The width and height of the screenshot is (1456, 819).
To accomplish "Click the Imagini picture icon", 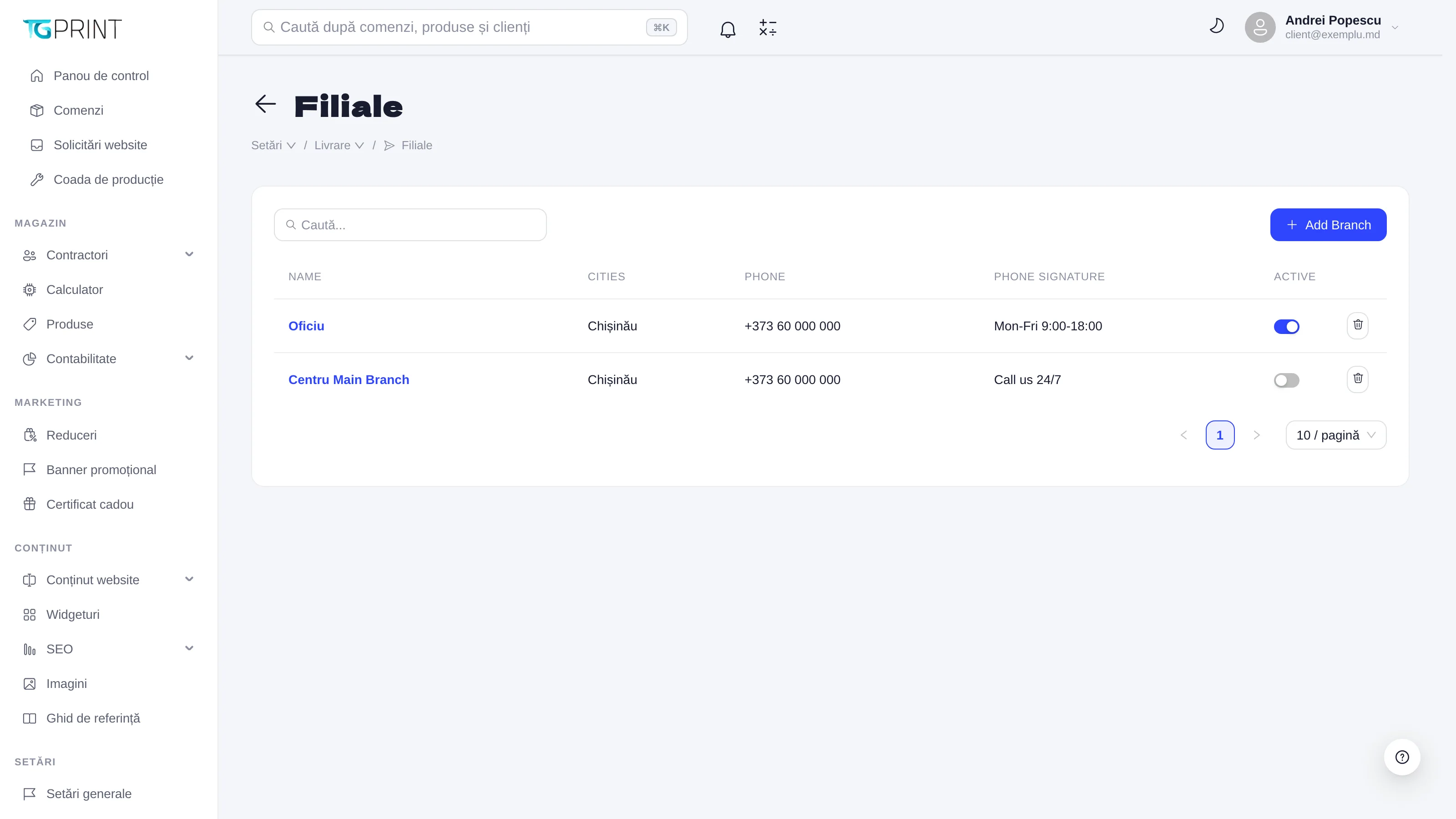I will click(x=30, y=684).
